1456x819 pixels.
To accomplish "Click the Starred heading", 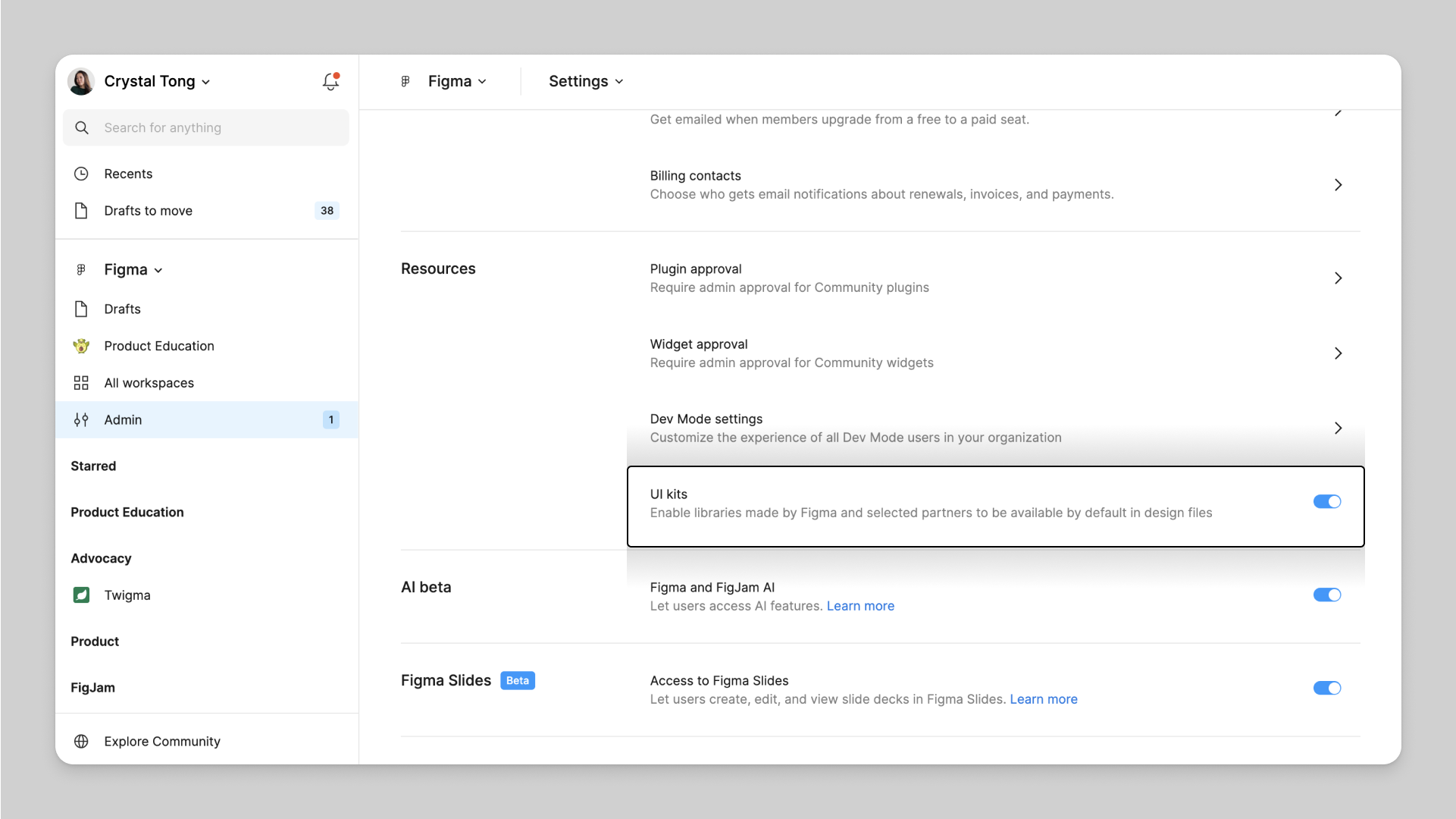I will coord(93,466).
